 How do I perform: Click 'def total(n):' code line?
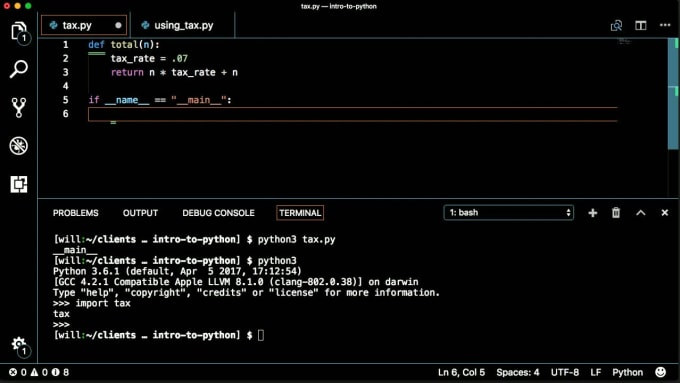coord(124,44)
